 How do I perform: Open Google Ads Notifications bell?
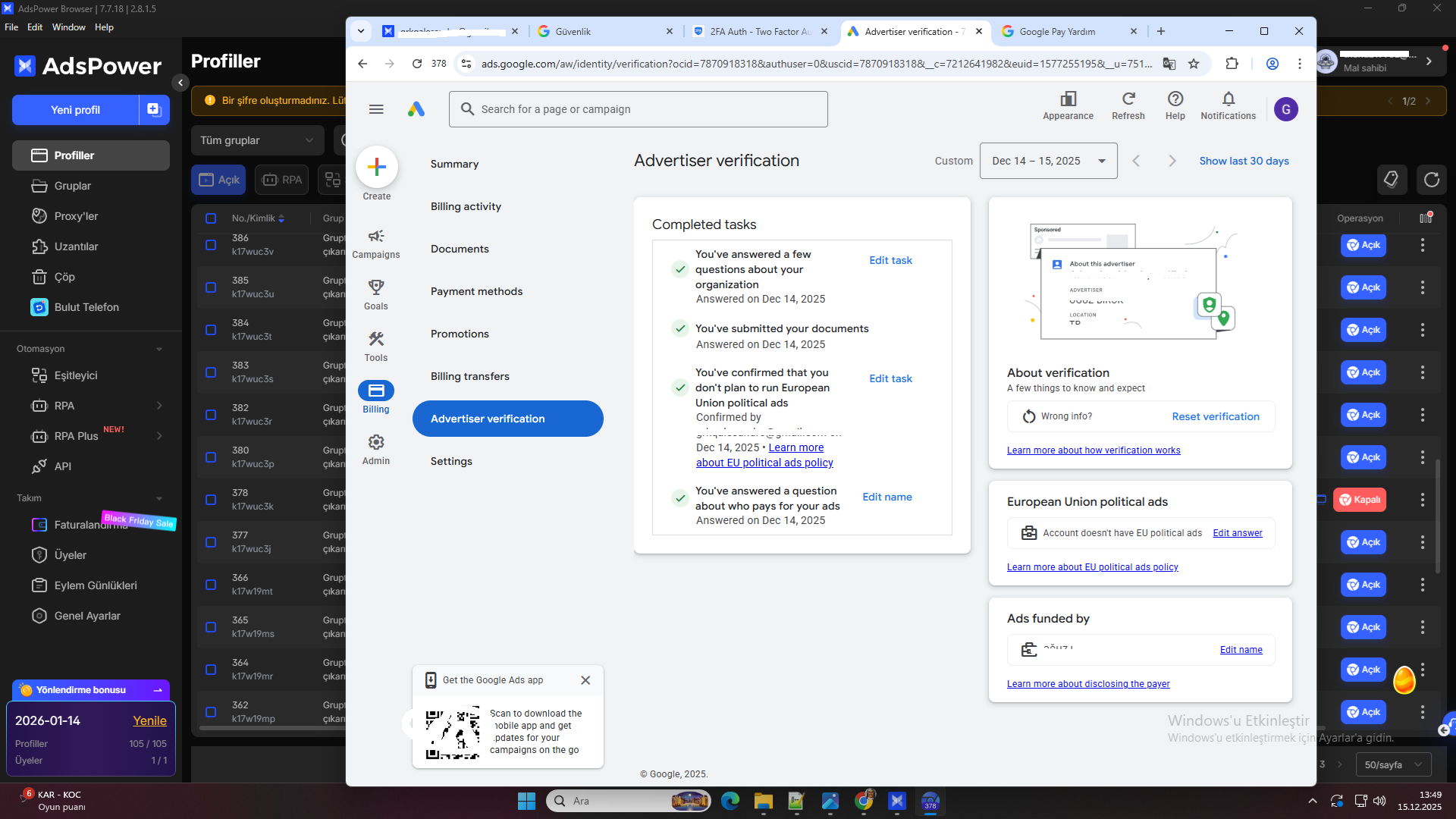(1228, 106)
